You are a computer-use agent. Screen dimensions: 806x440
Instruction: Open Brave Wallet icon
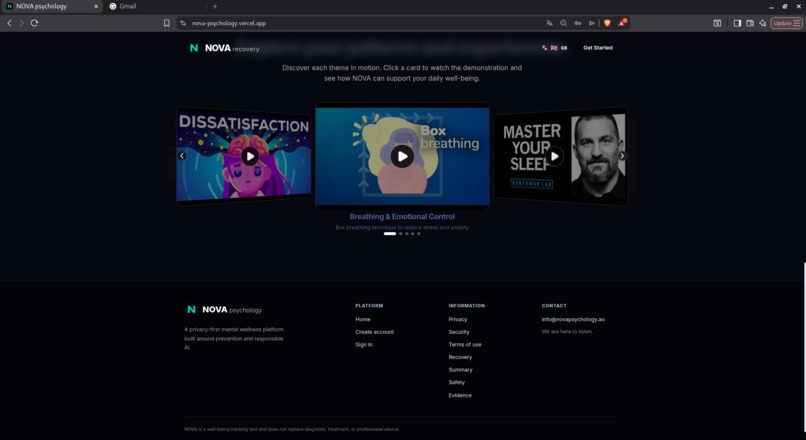(x=750, y=23)
